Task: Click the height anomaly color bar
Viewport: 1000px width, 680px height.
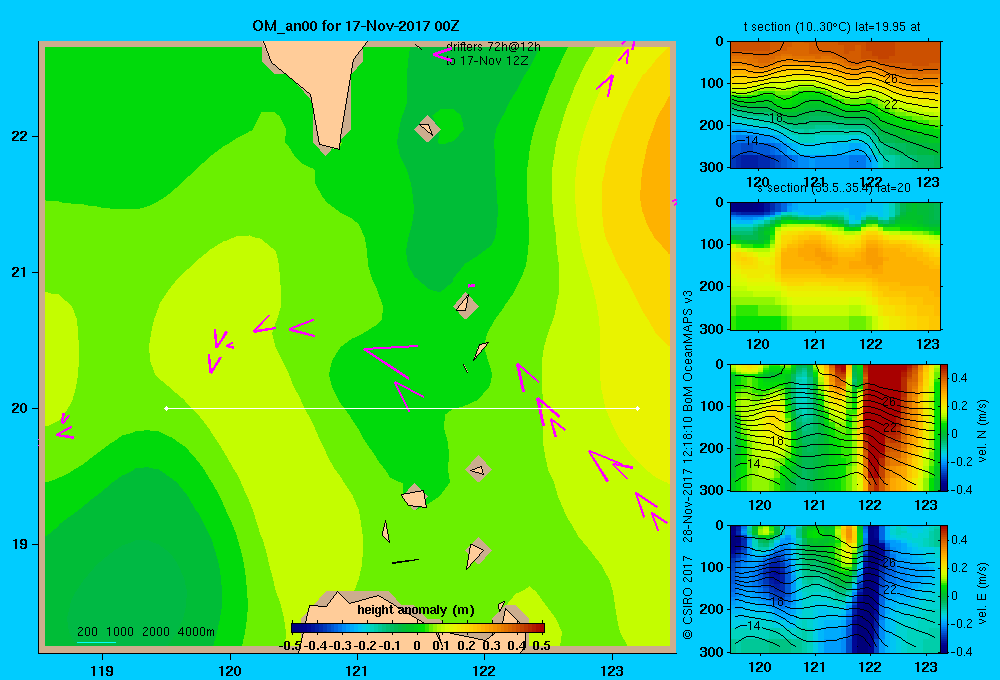Action: (418, 628)
